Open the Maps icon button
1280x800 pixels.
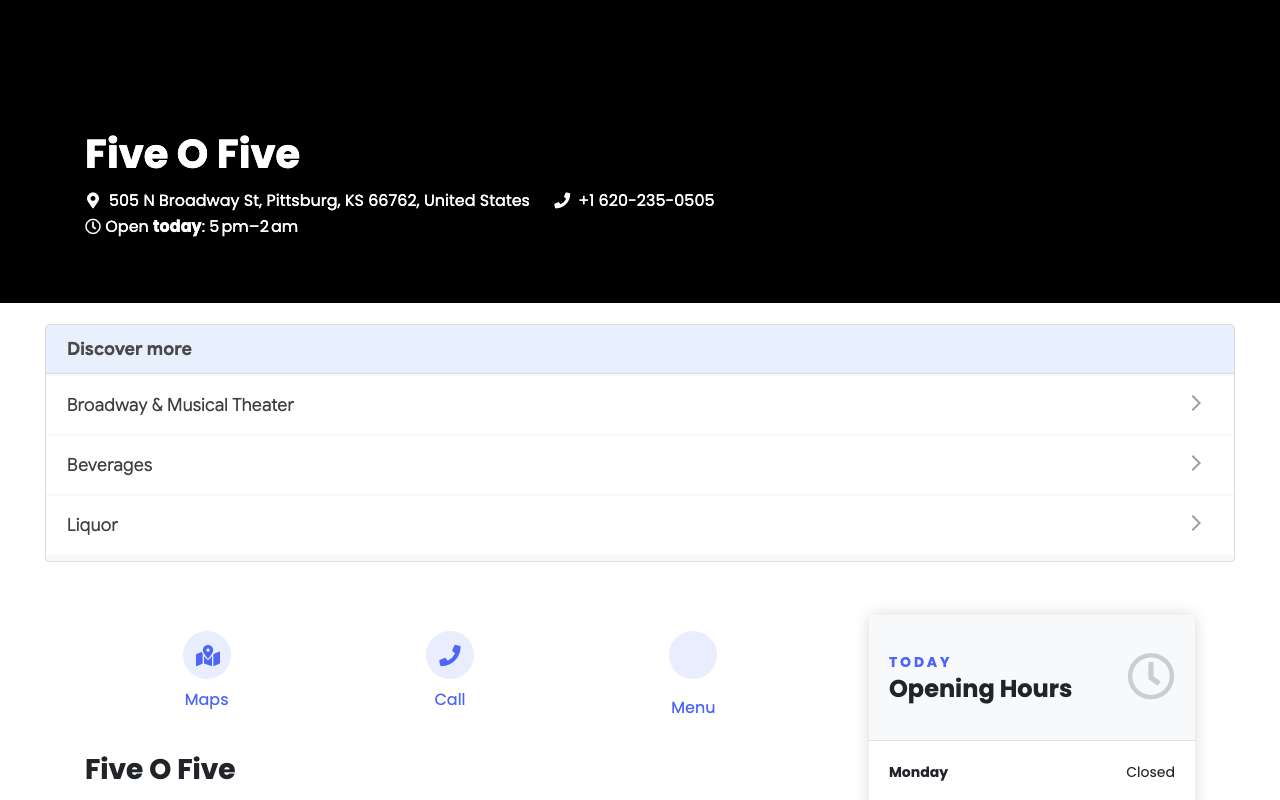click(207, 655)
